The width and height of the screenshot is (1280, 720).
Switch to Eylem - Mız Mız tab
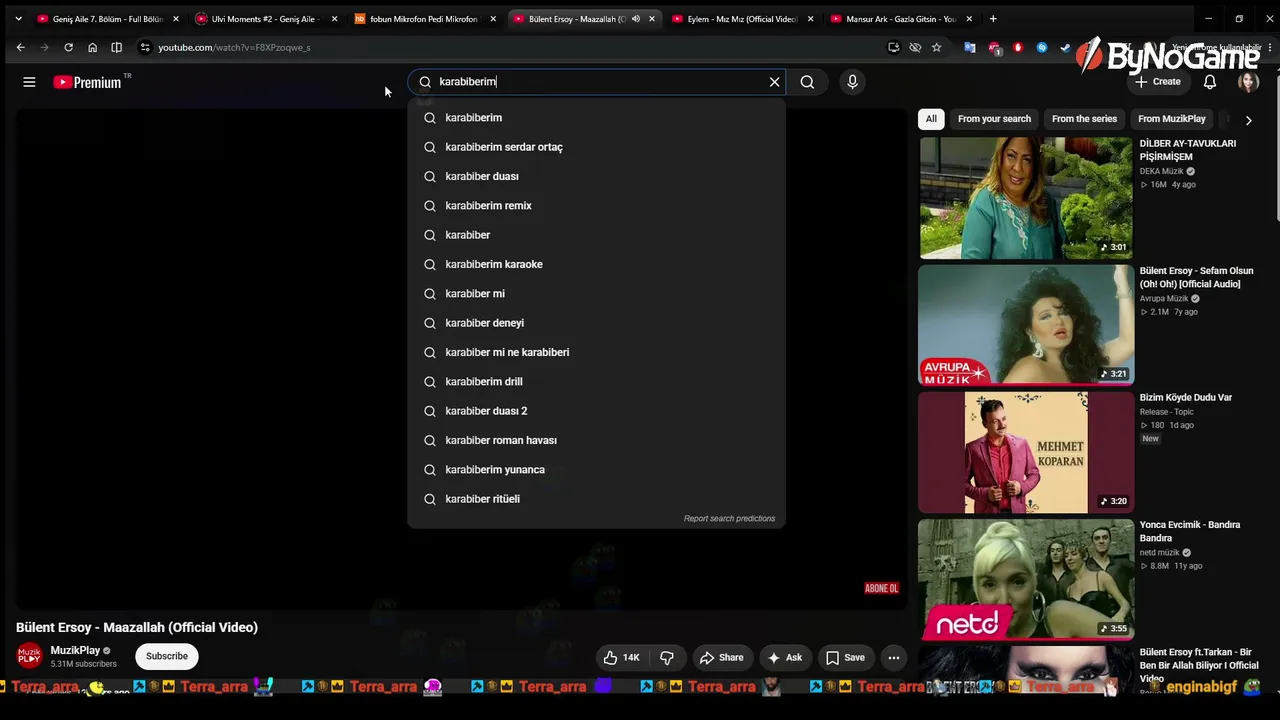tap(742, 19)
